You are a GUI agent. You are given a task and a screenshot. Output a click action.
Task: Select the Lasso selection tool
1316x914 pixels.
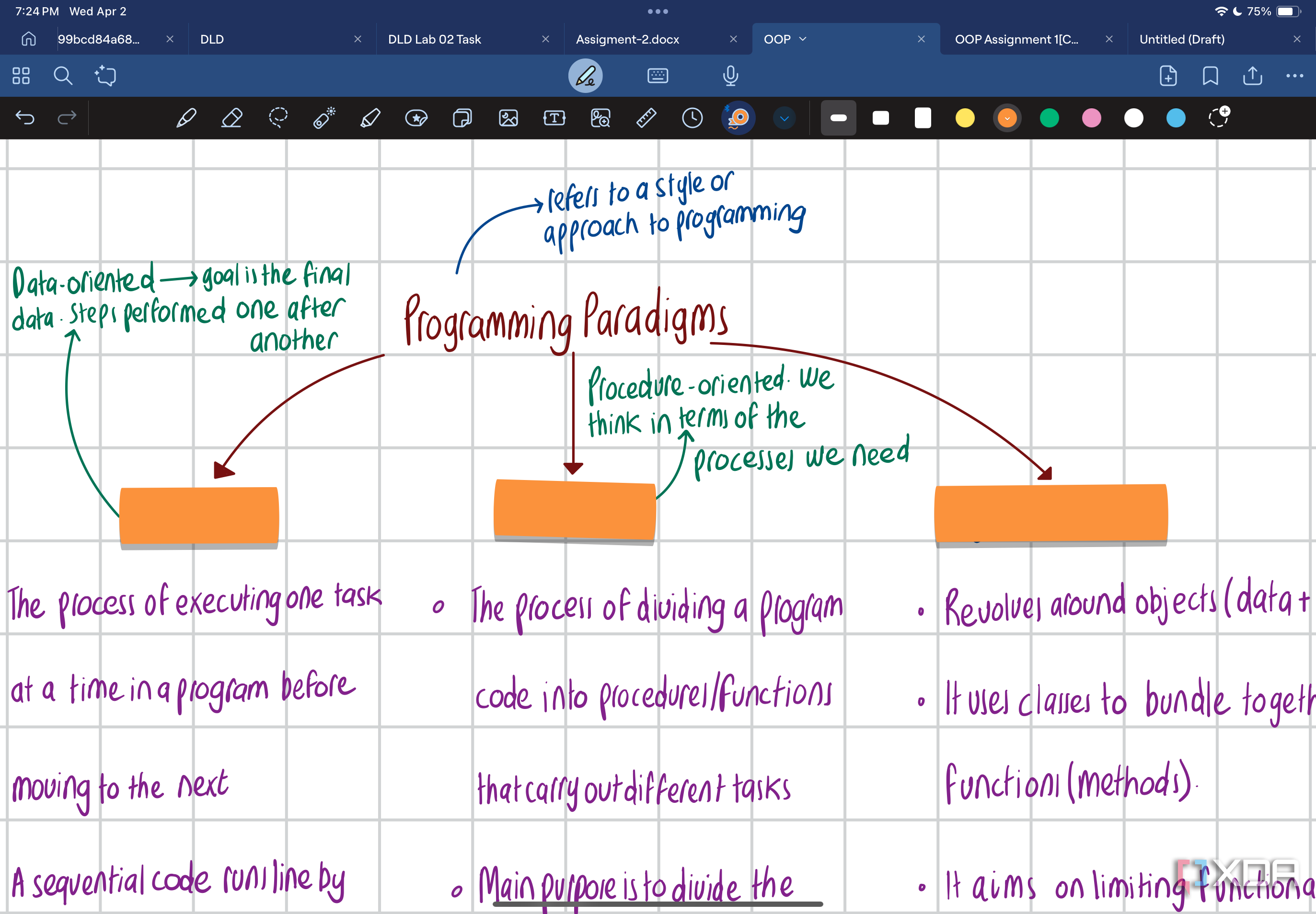tap(278, 118)
